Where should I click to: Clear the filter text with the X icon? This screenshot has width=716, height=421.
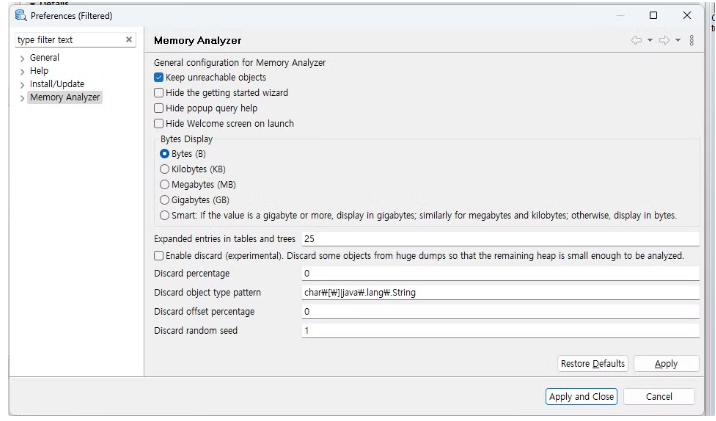[129, 40]
